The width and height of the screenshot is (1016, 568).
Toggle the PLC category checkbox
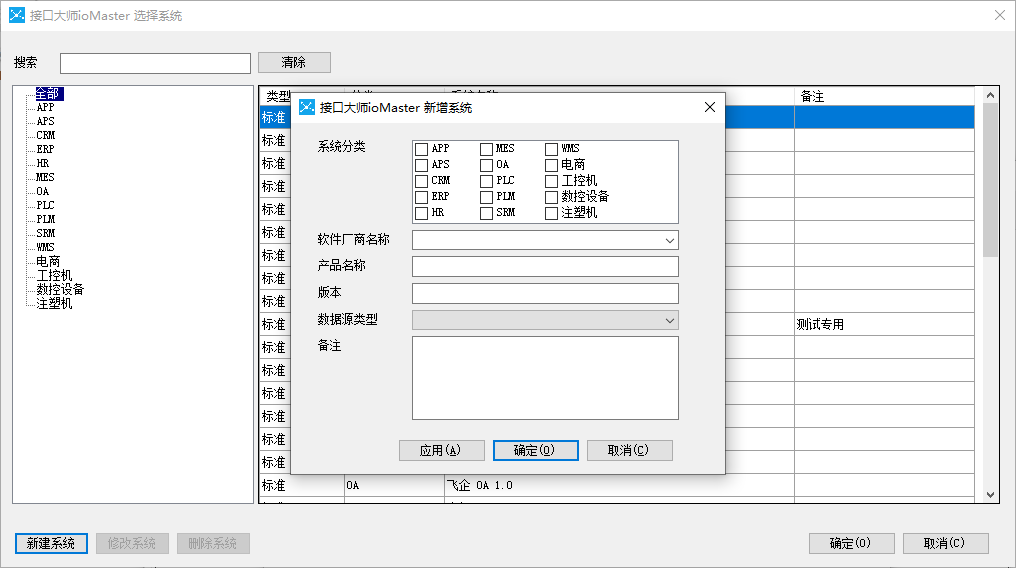click(487, 181)
